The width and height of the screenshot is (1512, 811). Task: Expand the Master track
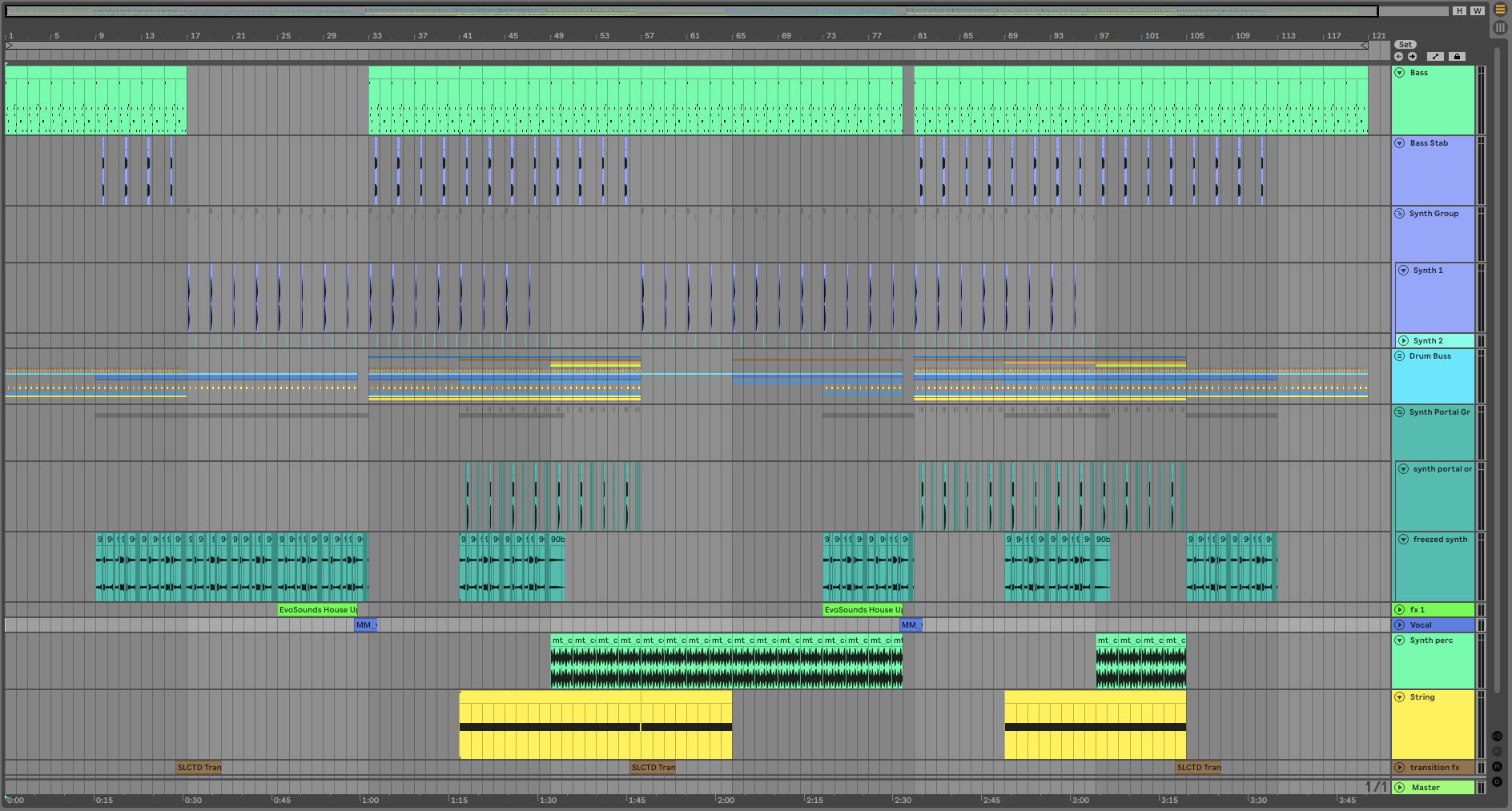tap(1400, 788)
